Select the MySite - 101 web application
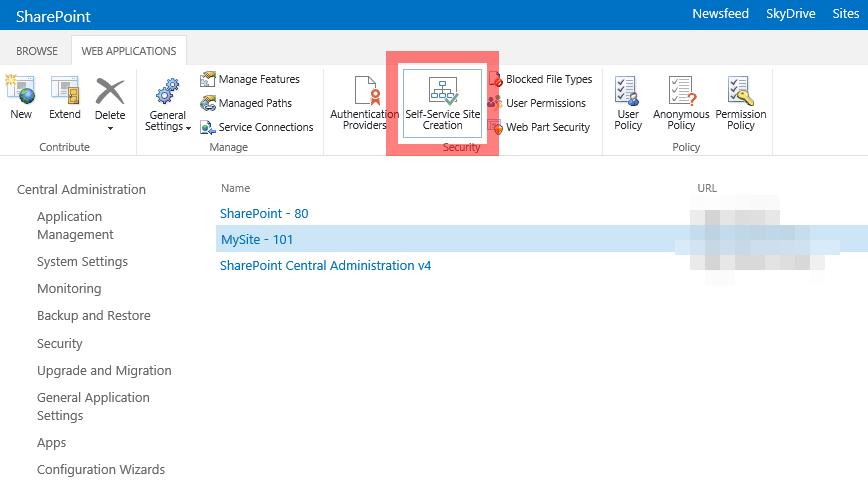The image size is (868, 488). click(x=257, y=240)
